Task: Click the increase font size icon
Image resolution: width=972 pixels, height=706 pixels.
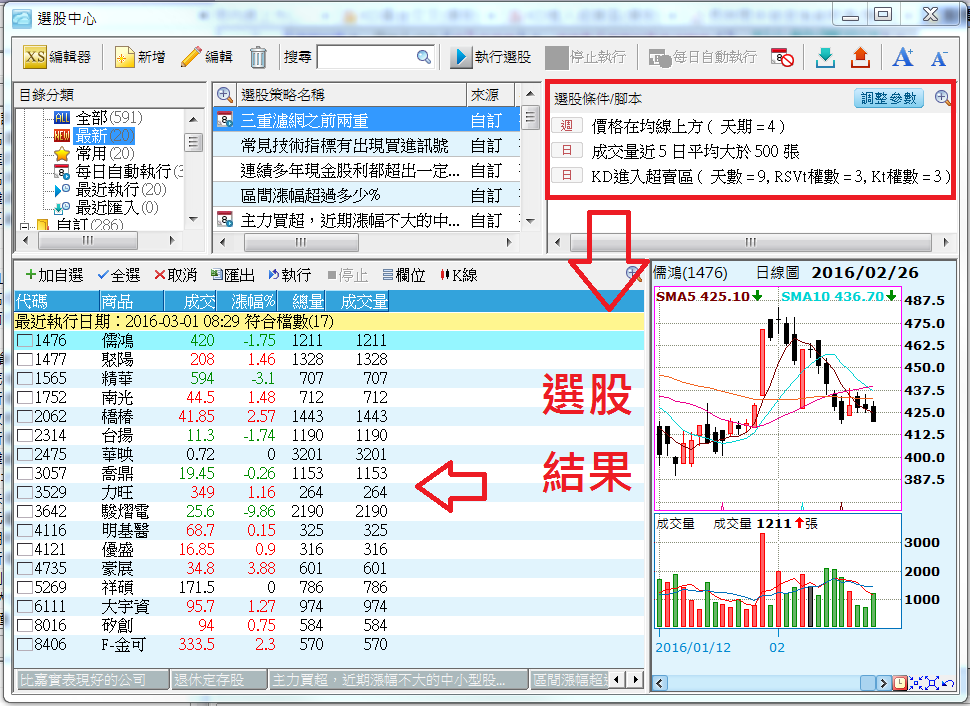Action: point(903,57)
